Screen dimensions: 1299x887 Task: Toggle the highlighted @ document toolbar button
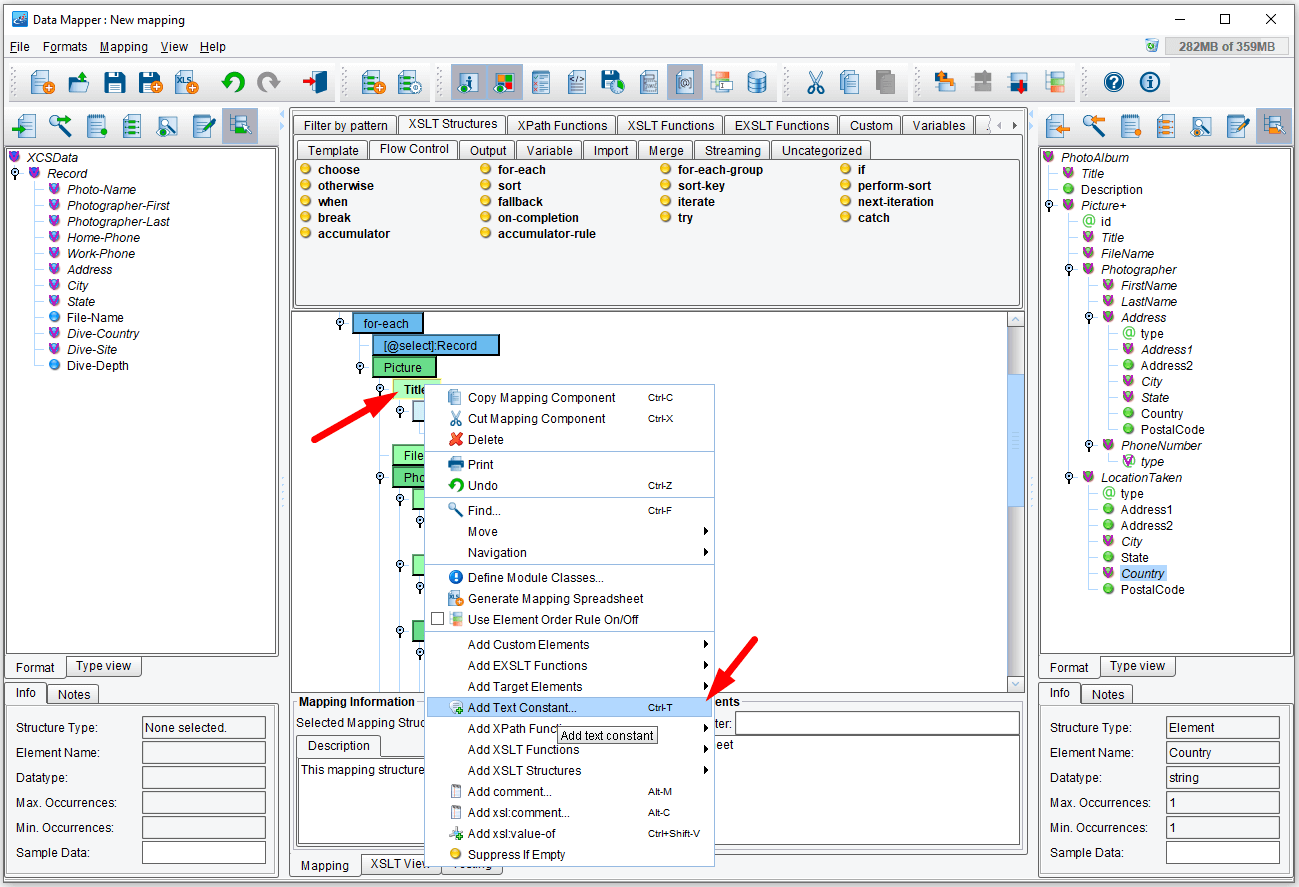tap(685, 82)
